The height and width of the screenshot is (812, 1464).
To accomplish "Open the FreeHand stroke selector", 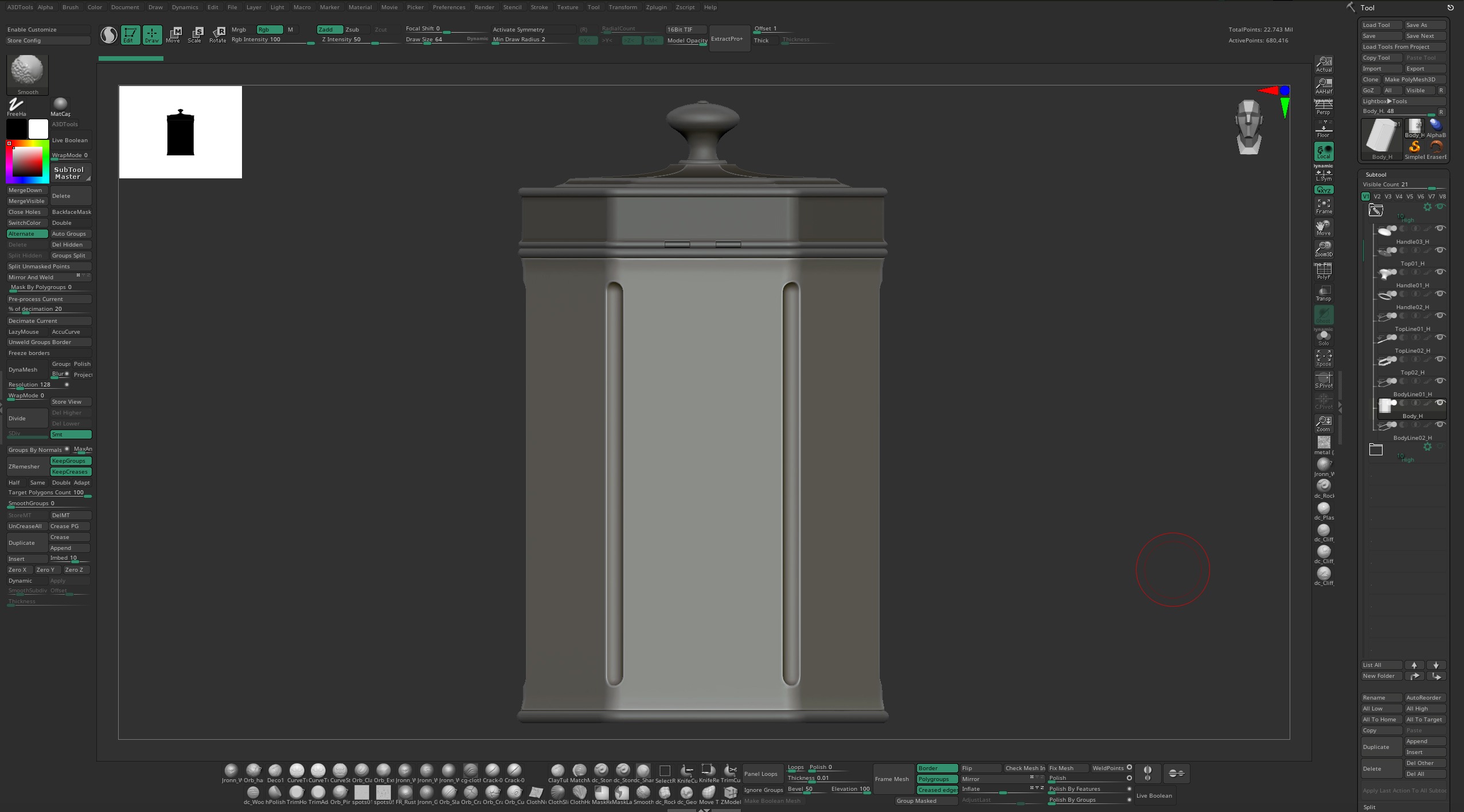I will [16, 107].
